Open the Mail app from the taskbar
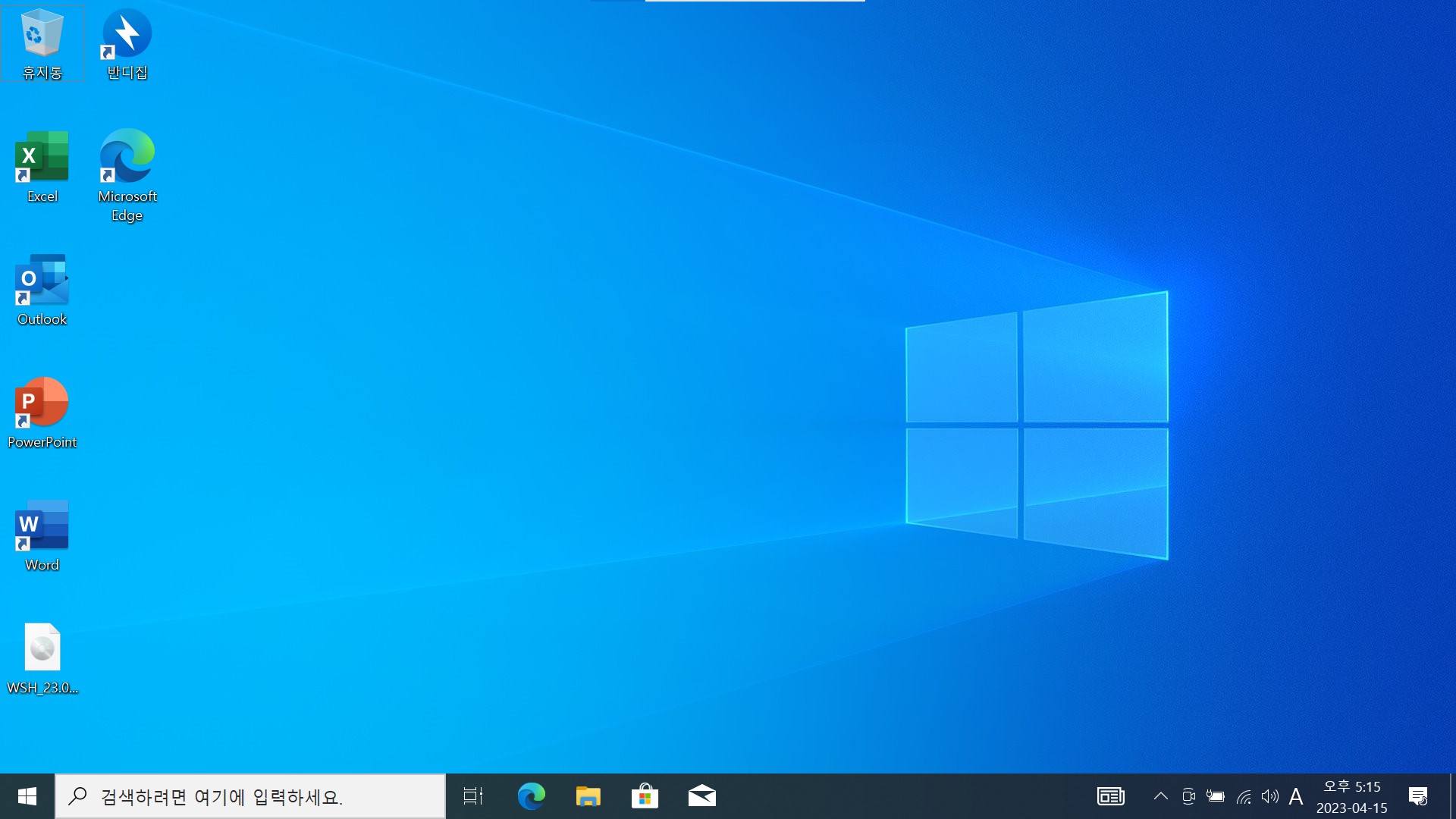The image size is (1456, 819). tap(702, 796)
